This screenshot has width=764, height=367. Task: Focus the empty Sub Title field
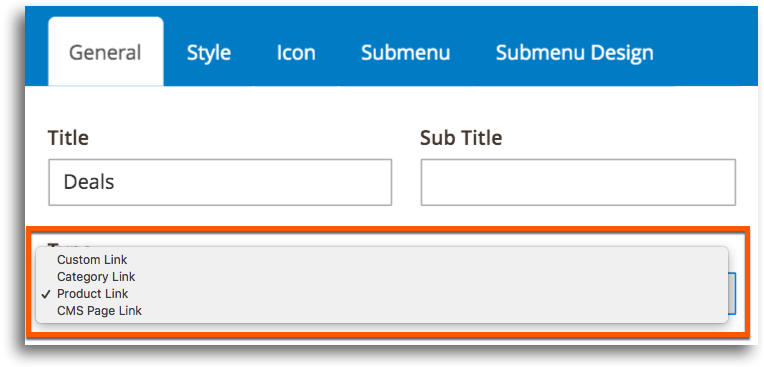[x=578, y=182]
